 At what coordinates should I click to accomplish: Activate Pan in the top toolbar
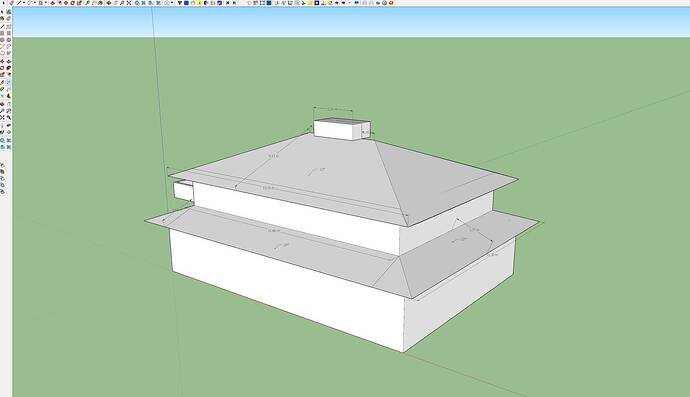115,3
